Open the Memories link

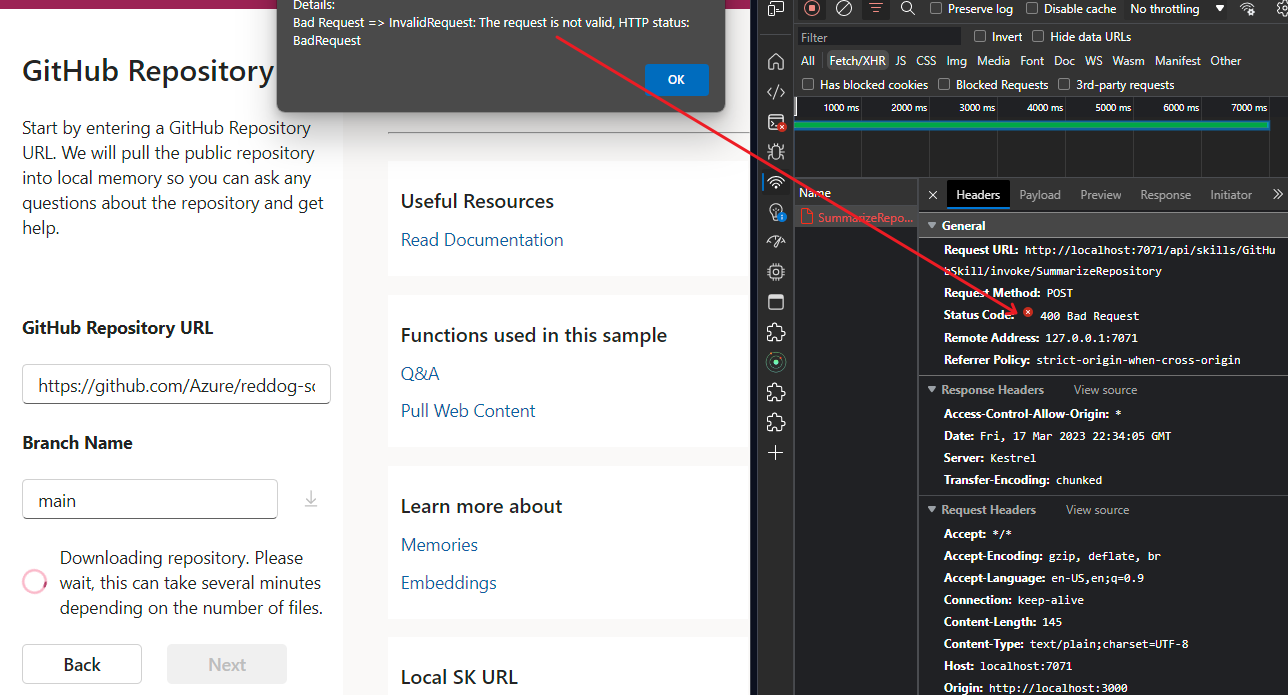[439, 545]
